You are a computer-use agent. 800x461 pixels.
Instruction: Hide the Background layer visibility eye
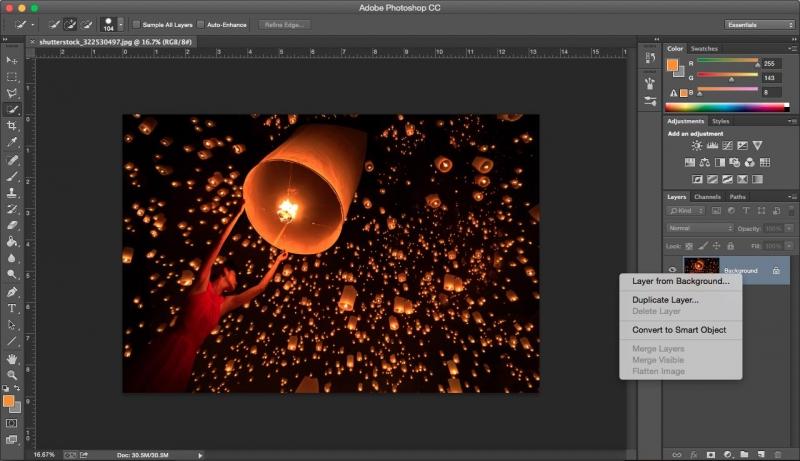(672, 270)
